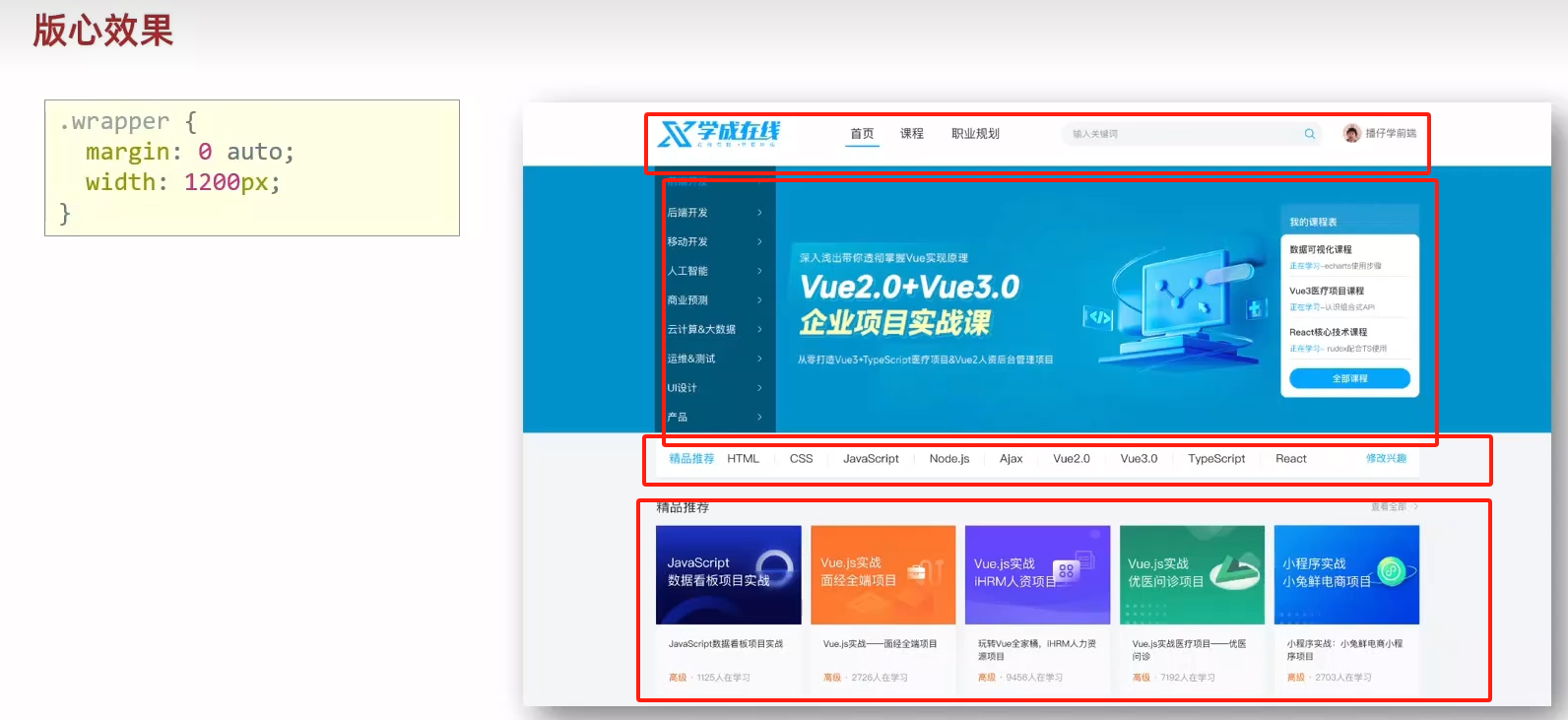Expand the 运维&测试 category arrow
The width and height of the screenshot is (1568, 720).
(759, 359)
